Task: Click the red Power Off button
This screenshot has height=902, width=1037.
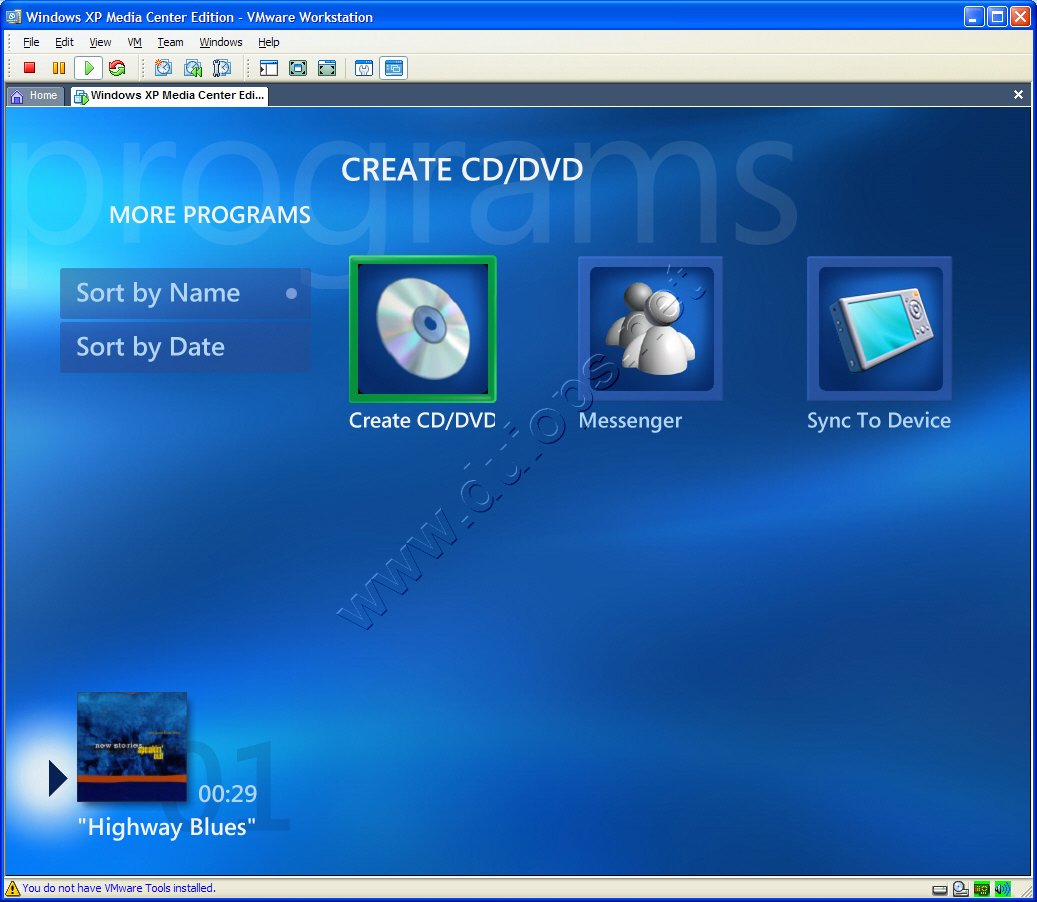Action: click(x=30, y=68)
